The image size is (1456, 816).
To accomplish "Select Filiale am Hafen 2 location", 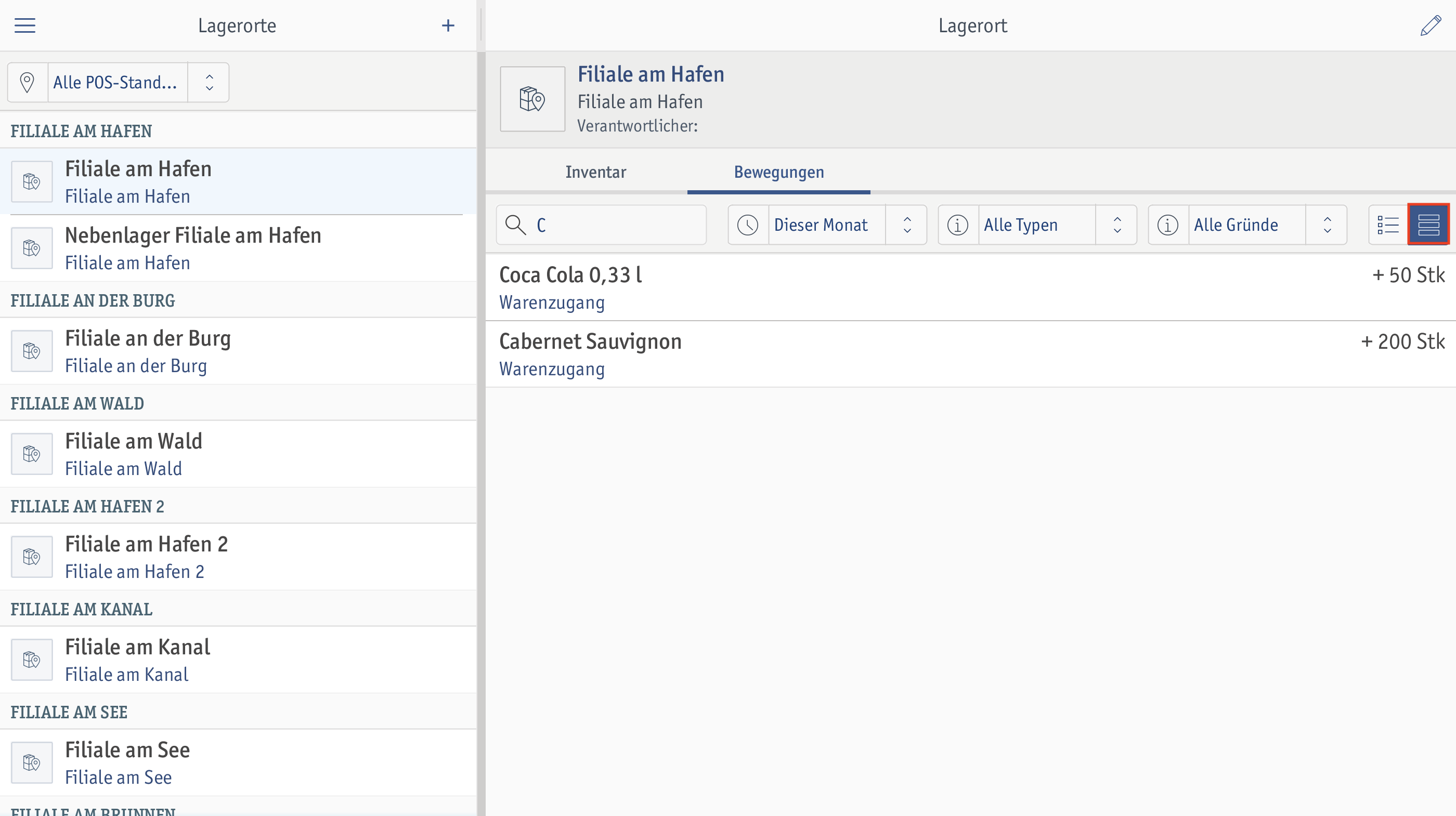I will 238,557.
